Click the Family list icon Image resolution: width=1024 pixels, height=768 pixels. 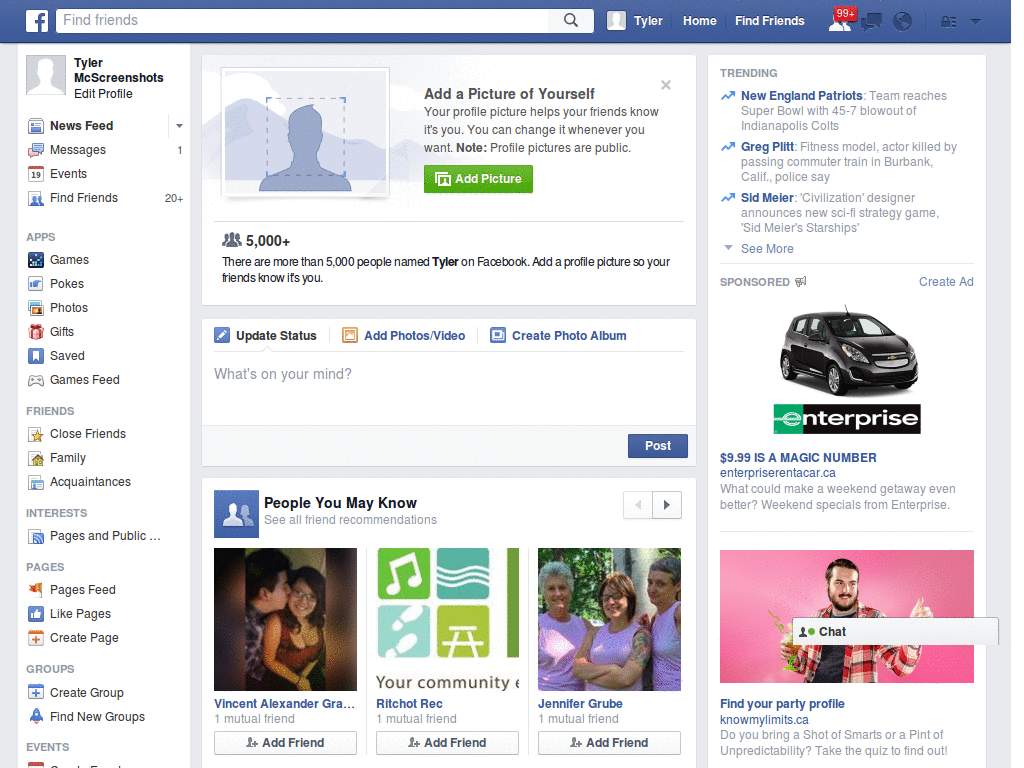36,458
